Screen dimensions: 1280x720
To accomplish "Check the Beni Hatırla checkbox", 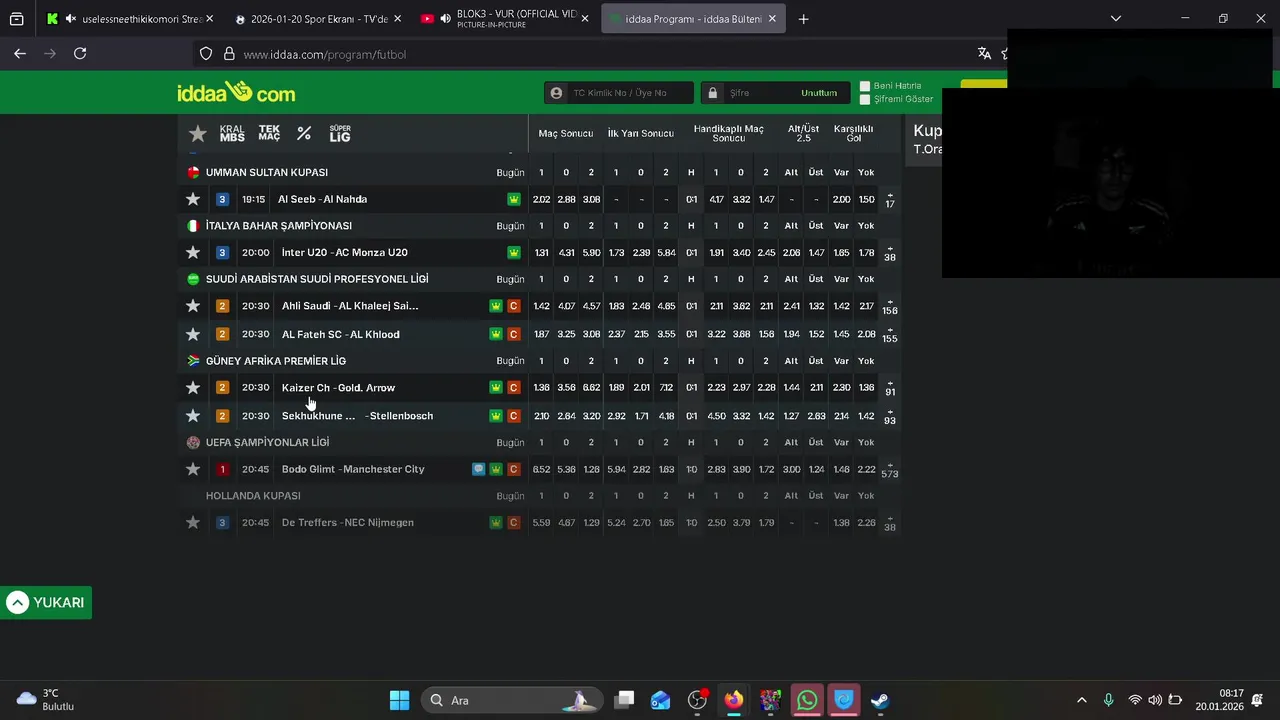I will (x=865, y=86).
